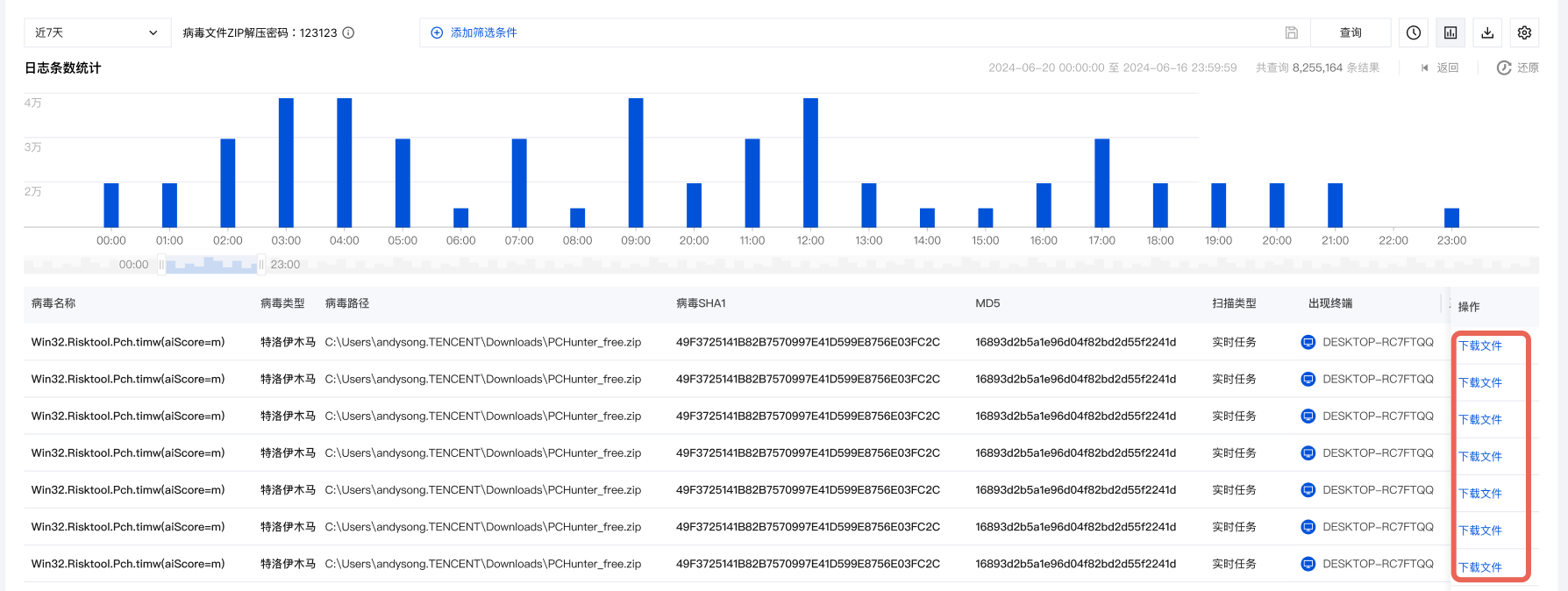Click the 扫描类型 column header
The height and width of the screenshot is (591, 1568).
coord(1234,303)
